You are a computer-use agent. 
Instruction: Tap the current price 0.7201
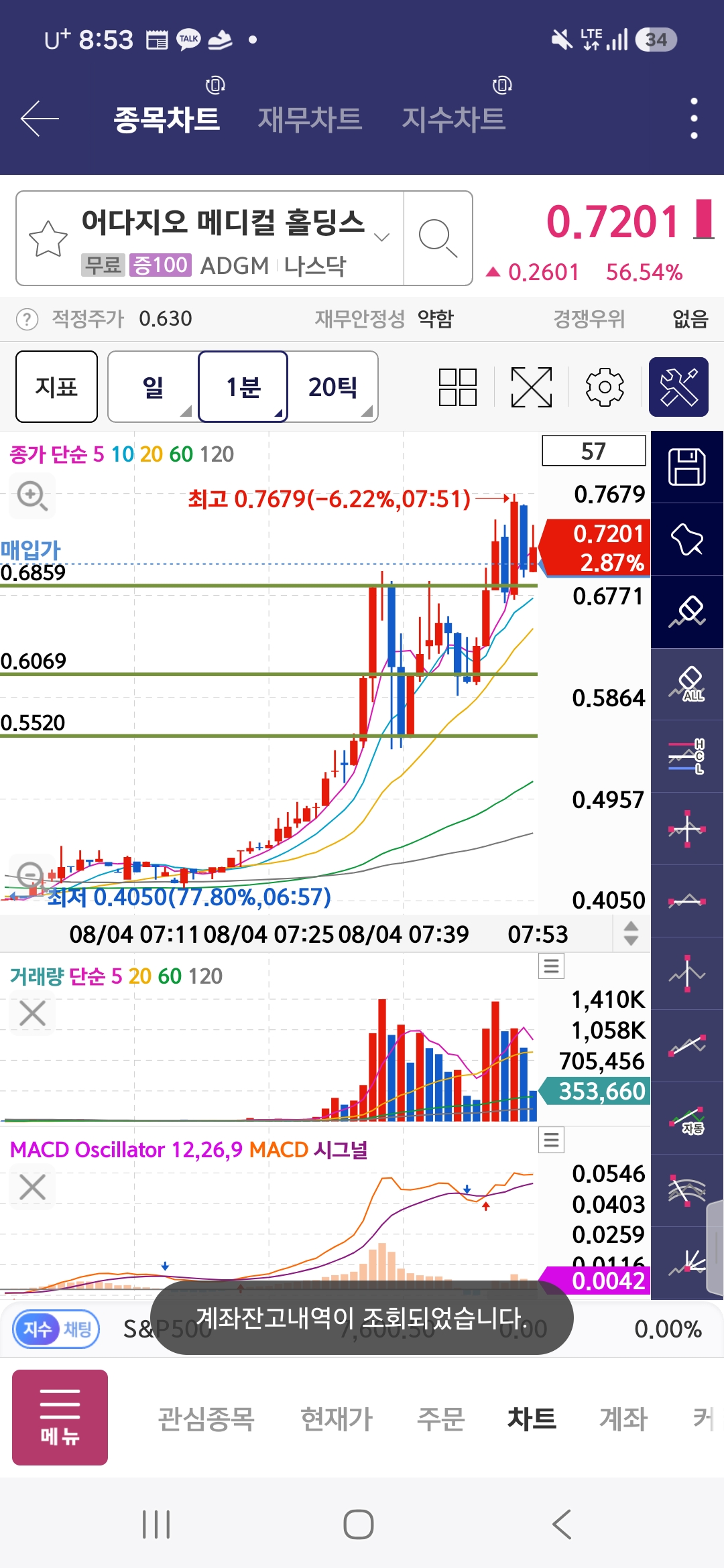[x=613, y=222]
